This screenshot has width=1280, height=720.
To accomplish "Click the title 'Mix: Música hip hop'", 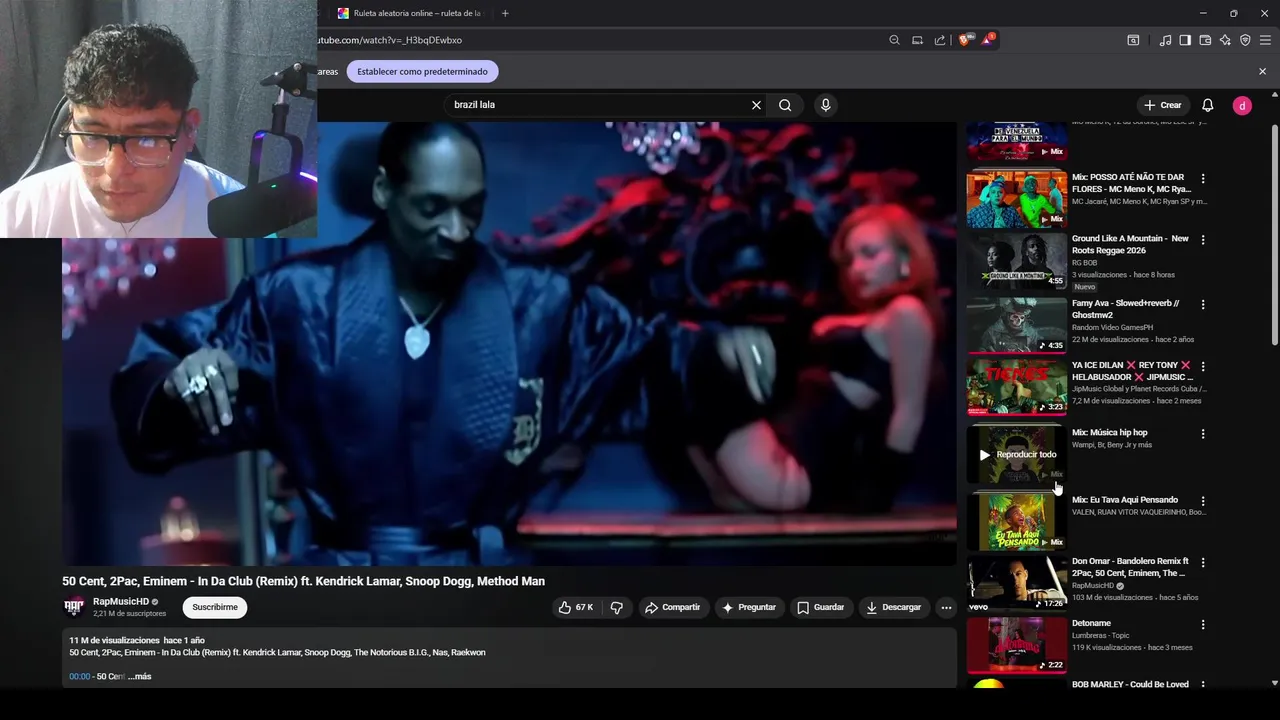I will coord(1110,433).
